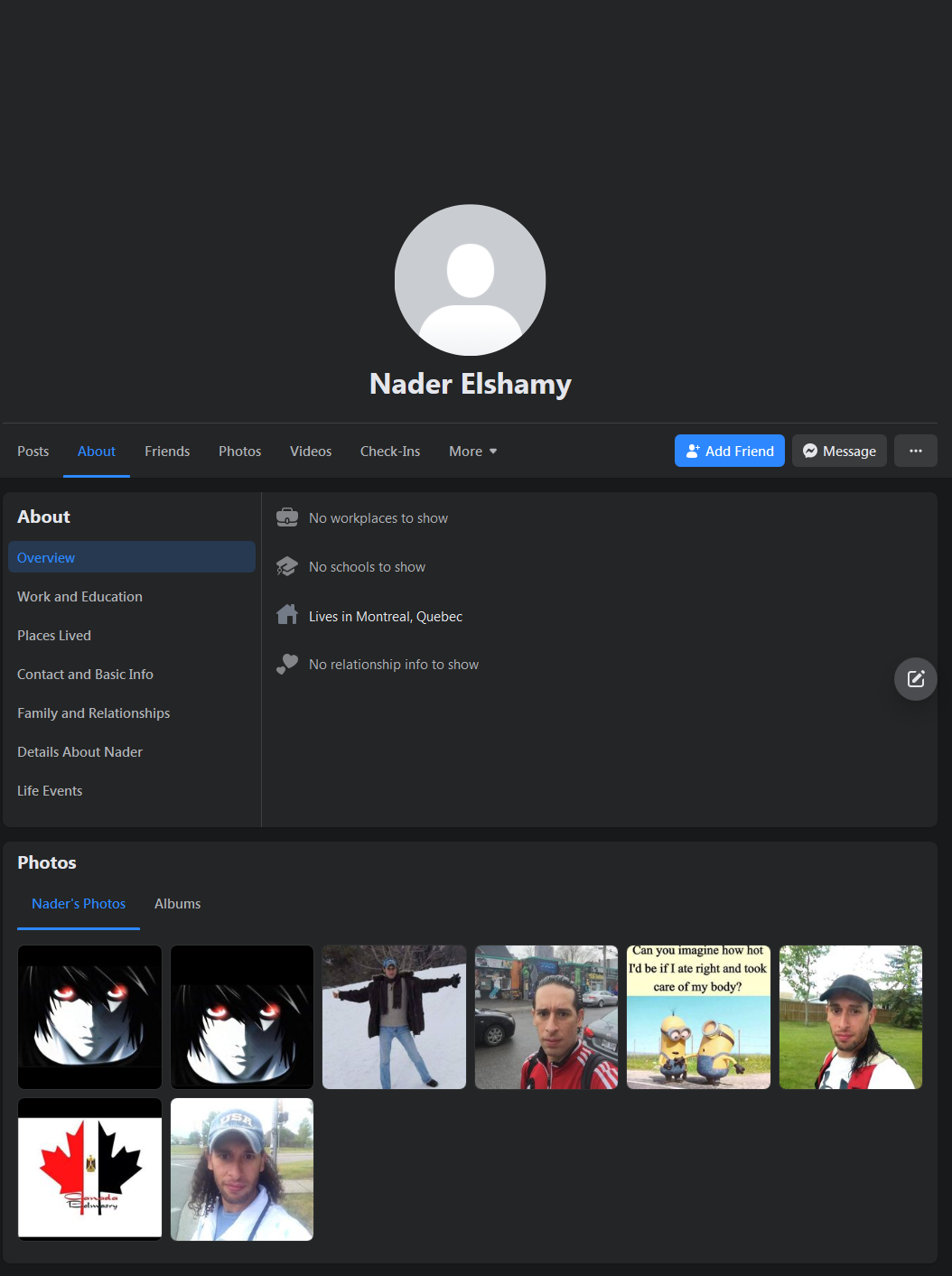
Task: Open the snow photo with outstretched arms
Action: [394, 1017]
